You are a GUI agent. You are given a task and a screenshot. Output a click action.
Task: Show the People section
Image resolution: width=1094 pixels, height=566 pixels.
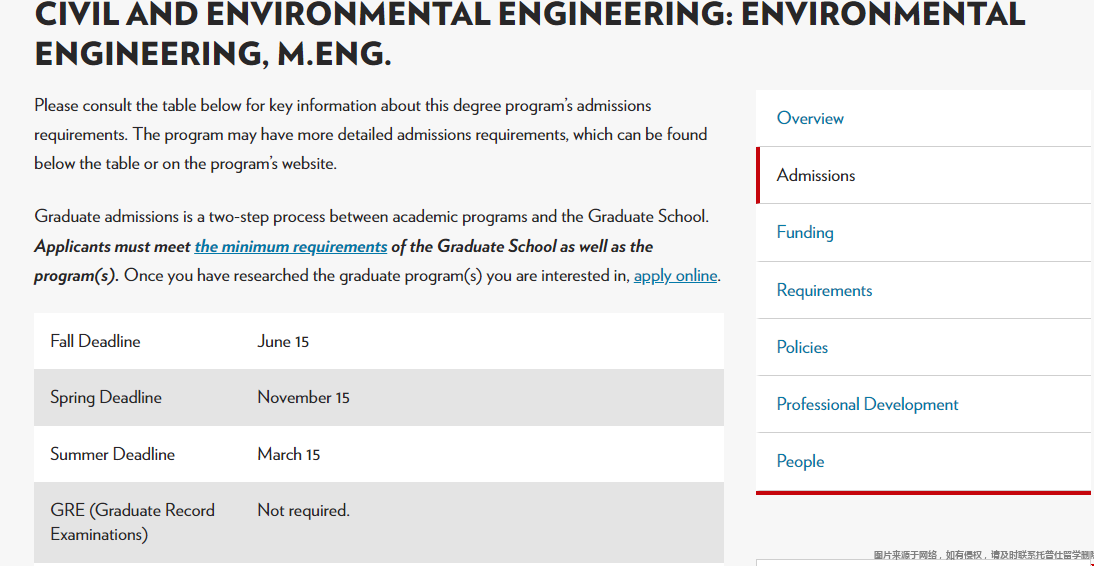coord(800,461)
